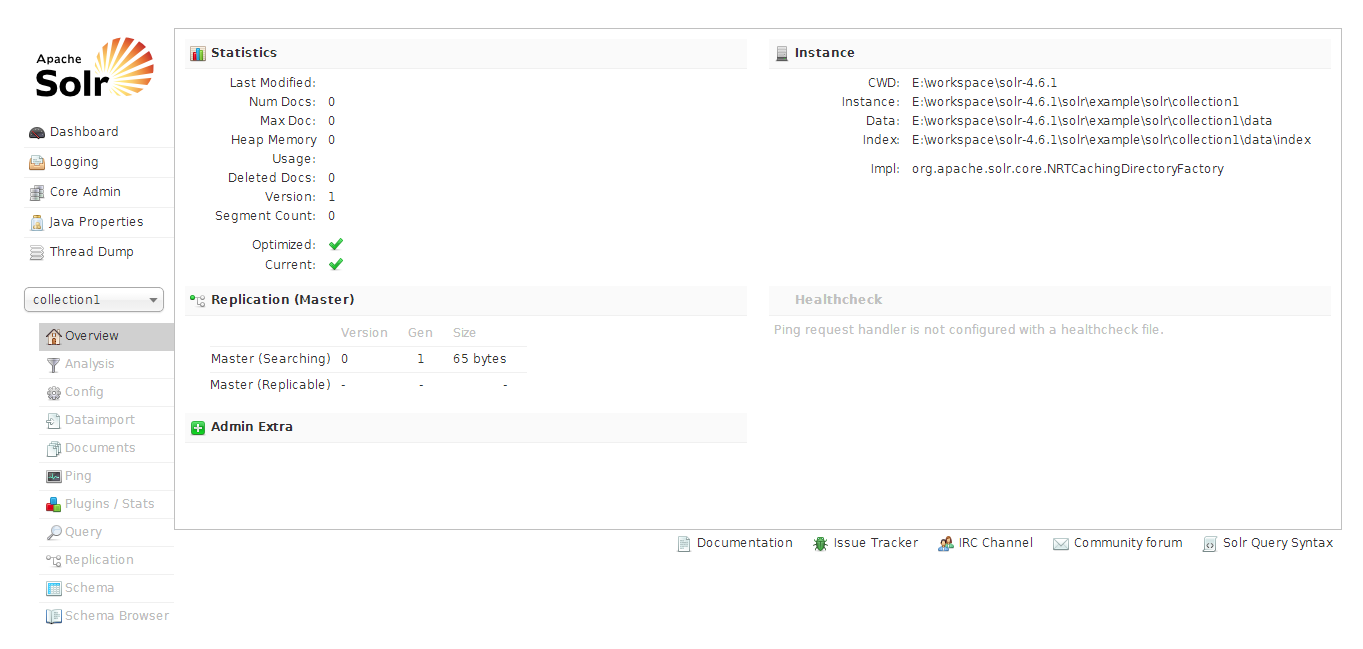Click the Thread Dump icon
This screenshot has width=1363, height=649.
tap(37, 252)
